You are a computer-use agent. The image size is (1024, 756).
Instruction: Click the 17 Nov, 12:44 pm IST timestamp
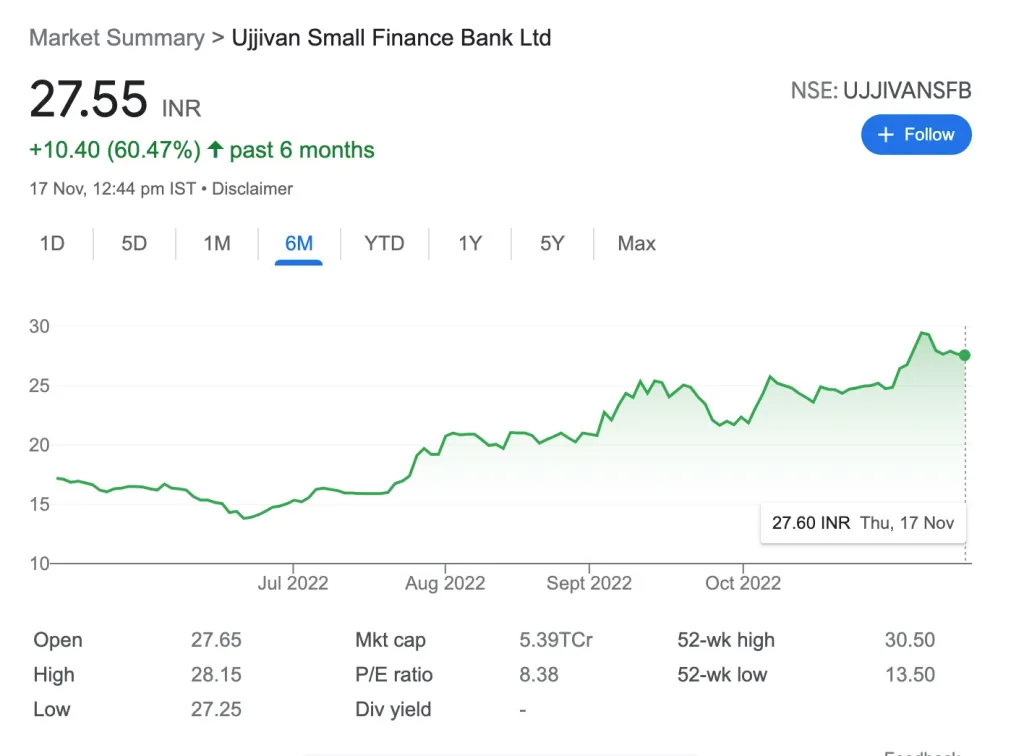point(112,189)
